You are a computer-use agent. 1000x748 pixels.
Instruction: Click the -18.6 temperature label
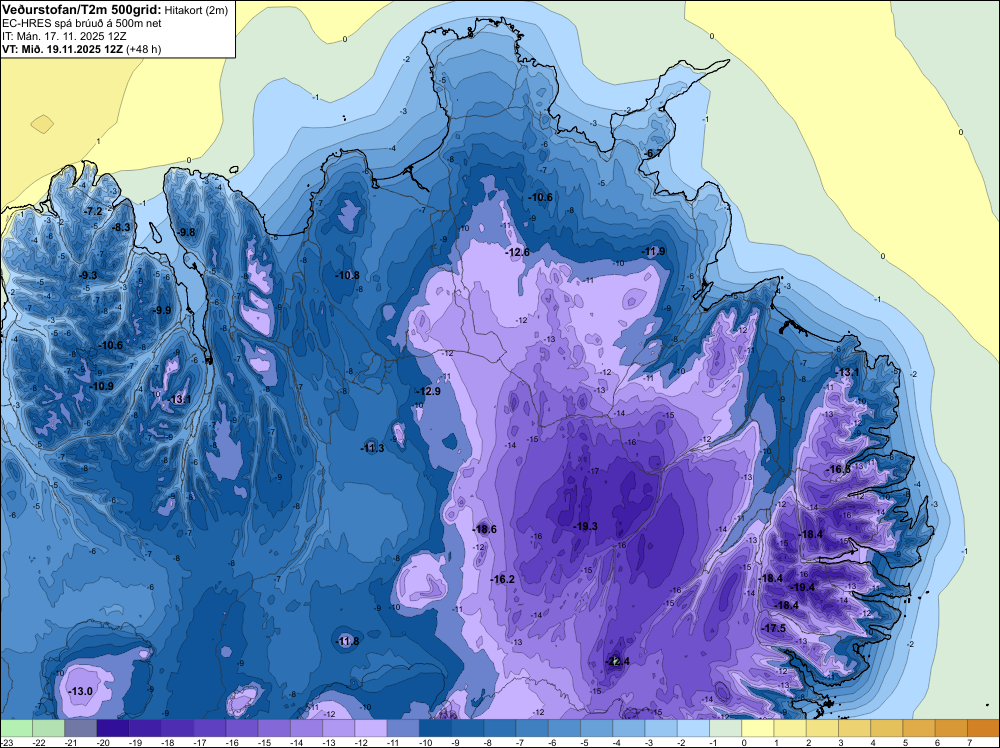tap(484, 529)
